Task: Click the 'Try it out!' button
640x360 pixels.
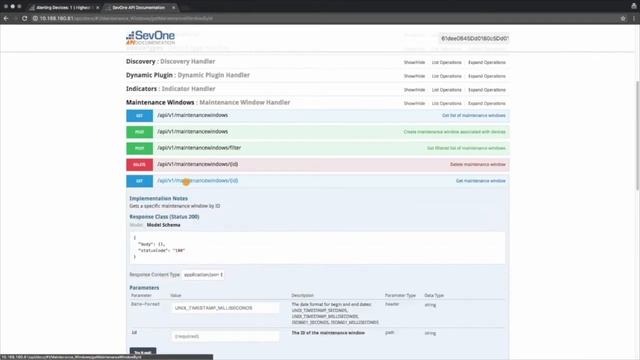Action: (x=143, y=352)
